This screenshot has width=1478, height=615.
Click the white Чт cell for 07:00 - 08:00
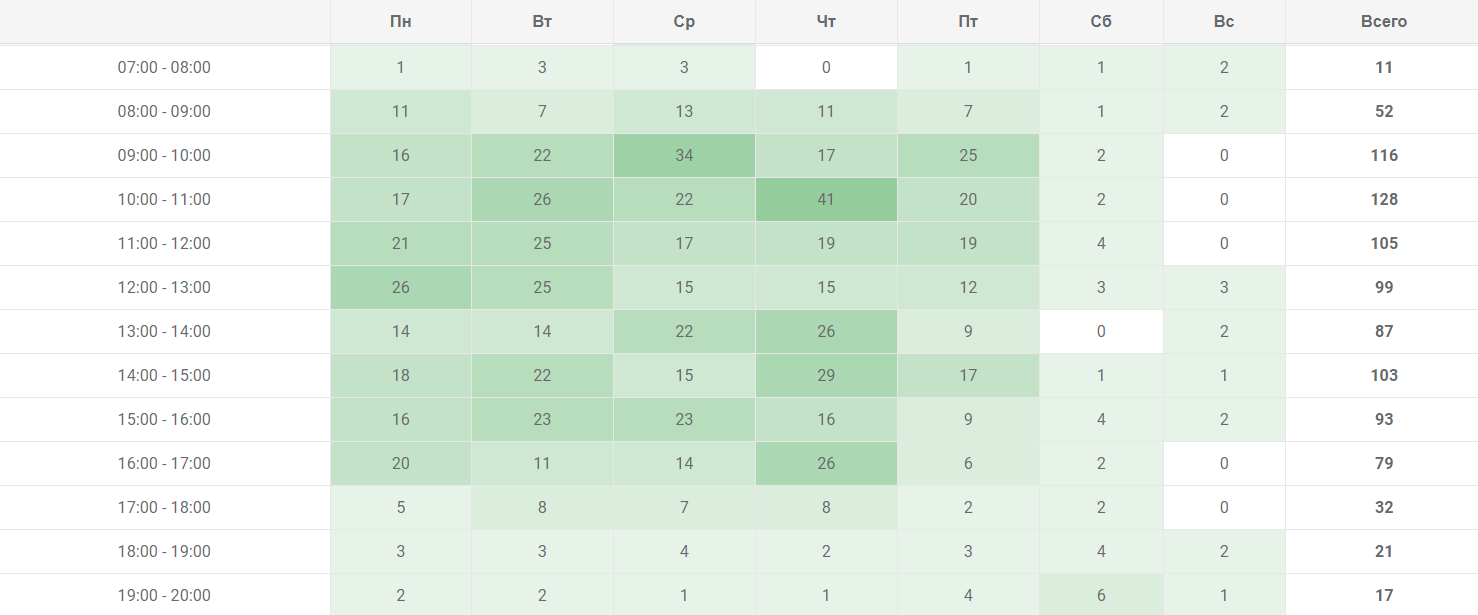pyautogui.click(x=826, y=68)
